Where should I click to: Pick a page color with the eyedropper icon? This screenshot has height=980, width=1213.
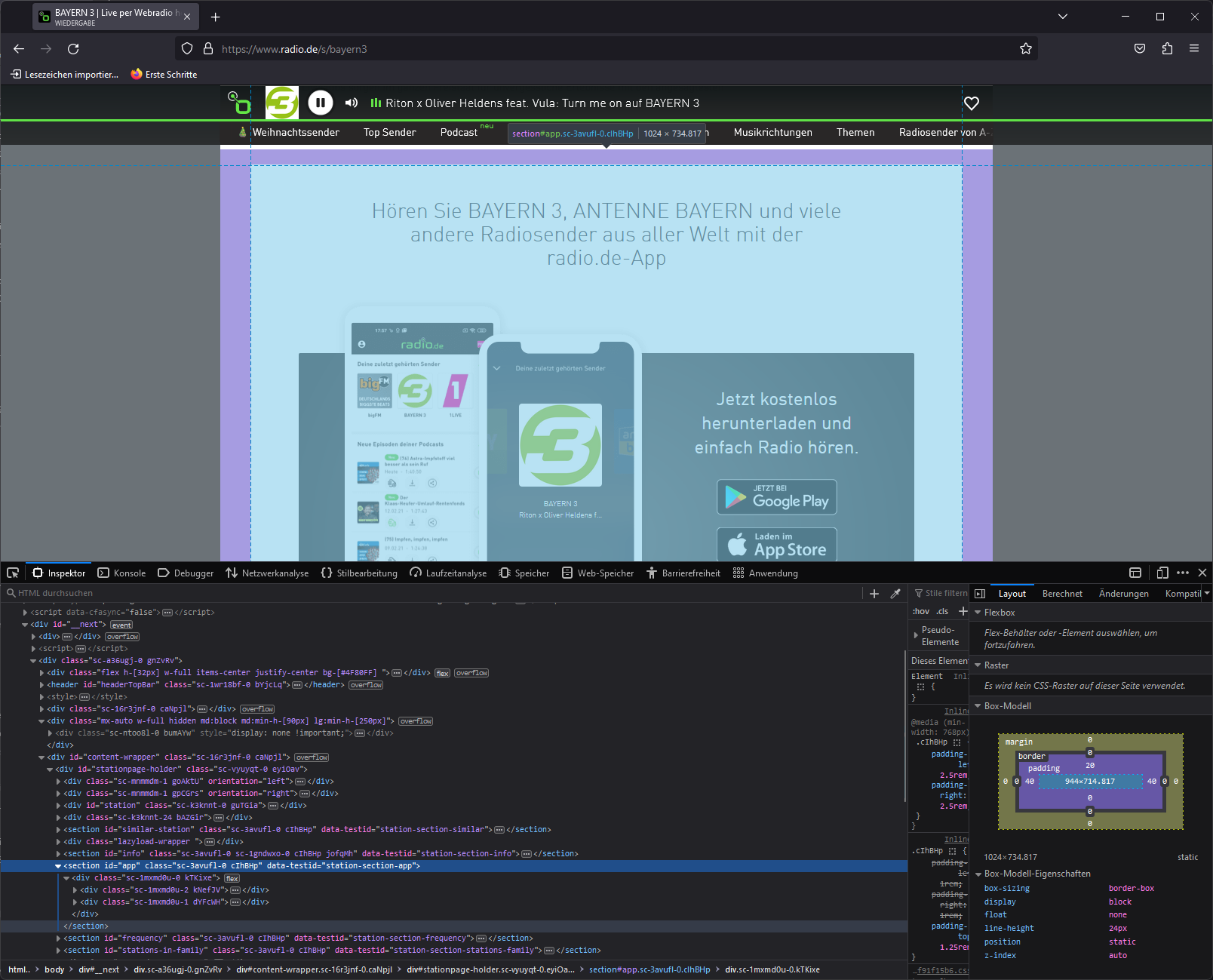click(x=895, y=593)
